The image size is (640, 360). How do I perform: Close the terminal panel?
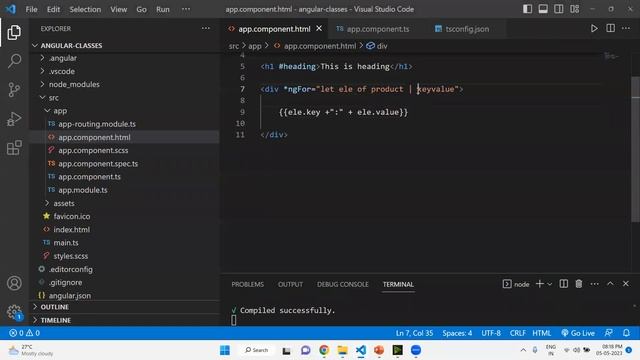pyautogui.click(x=626, y=284)
